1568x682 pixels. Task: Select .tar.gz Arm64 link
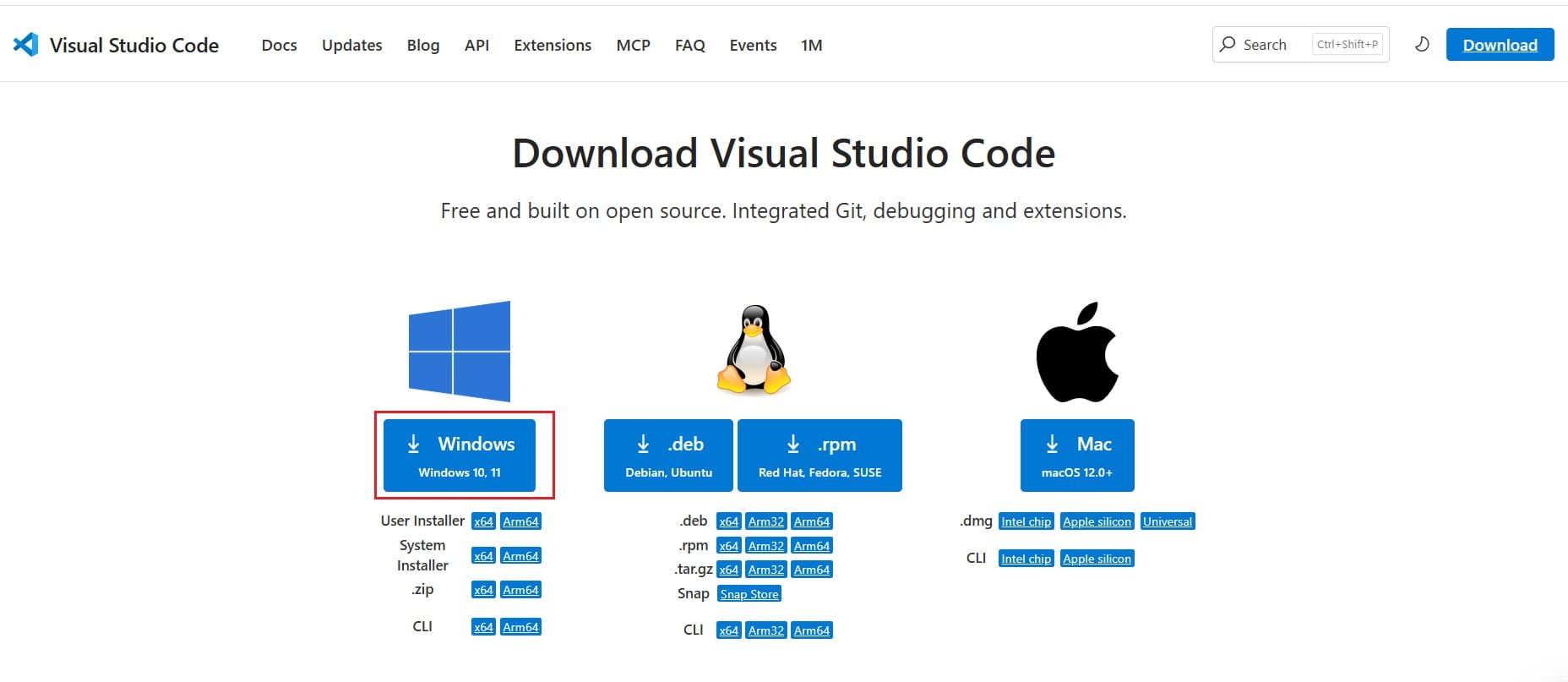(x=812, y=570)
